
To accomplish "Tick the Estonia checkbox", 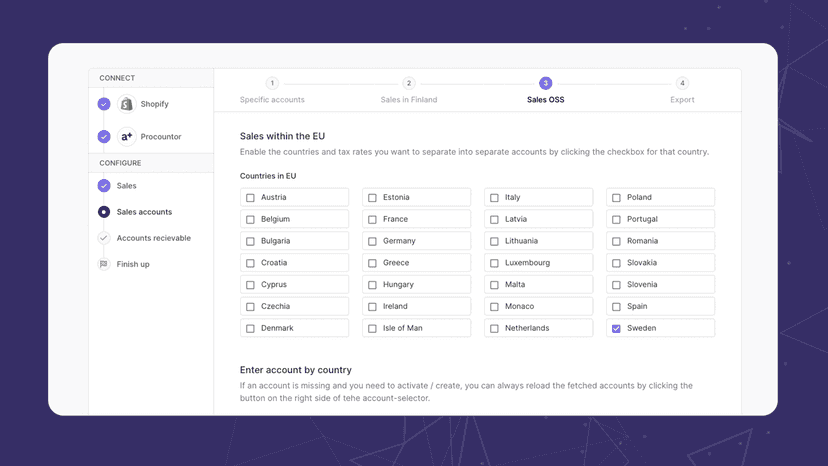I will (x=372, y=198).
